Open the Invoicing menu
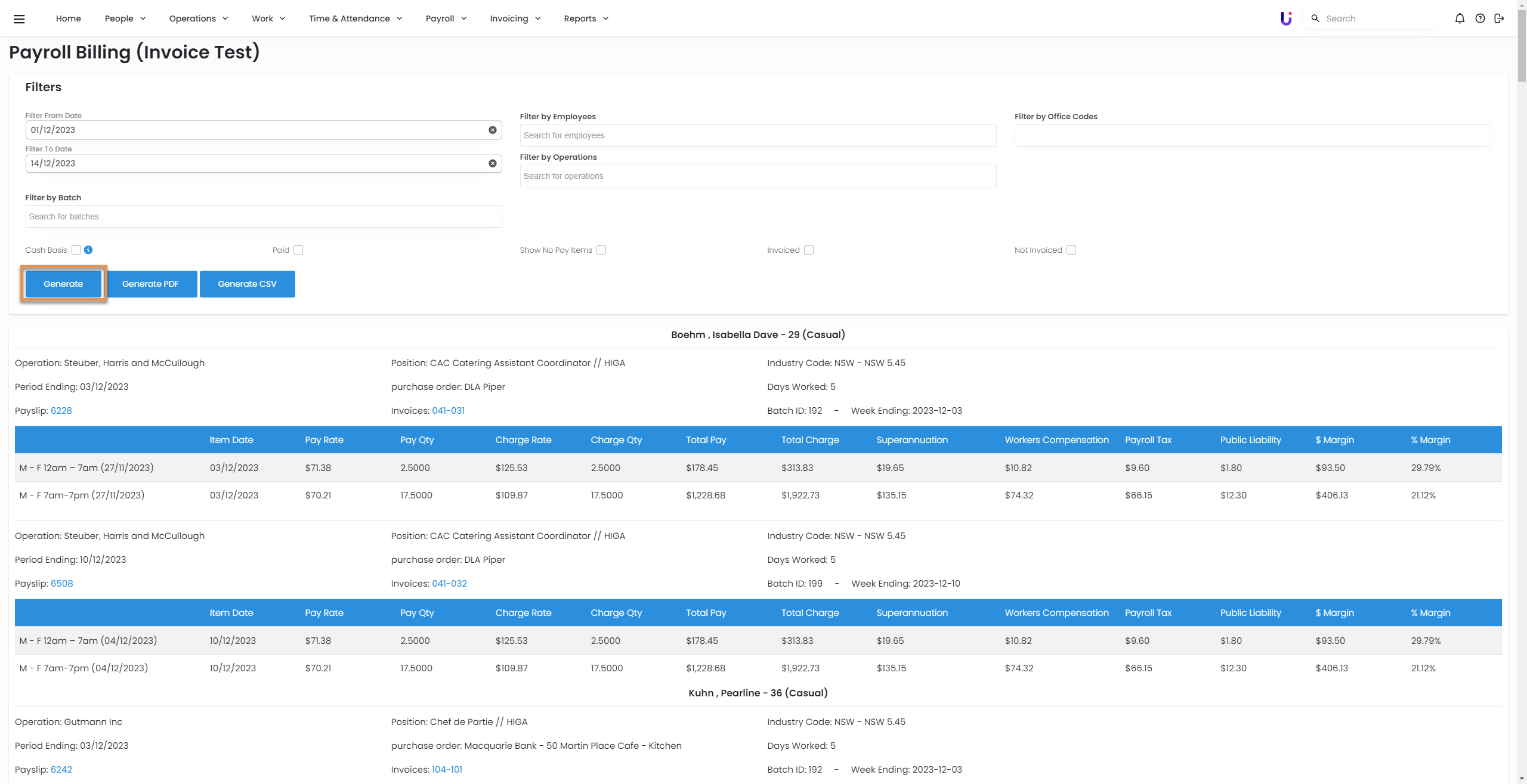Viewport: 1527px width, 784px height. pyautogui.click(x=515, y=18)
